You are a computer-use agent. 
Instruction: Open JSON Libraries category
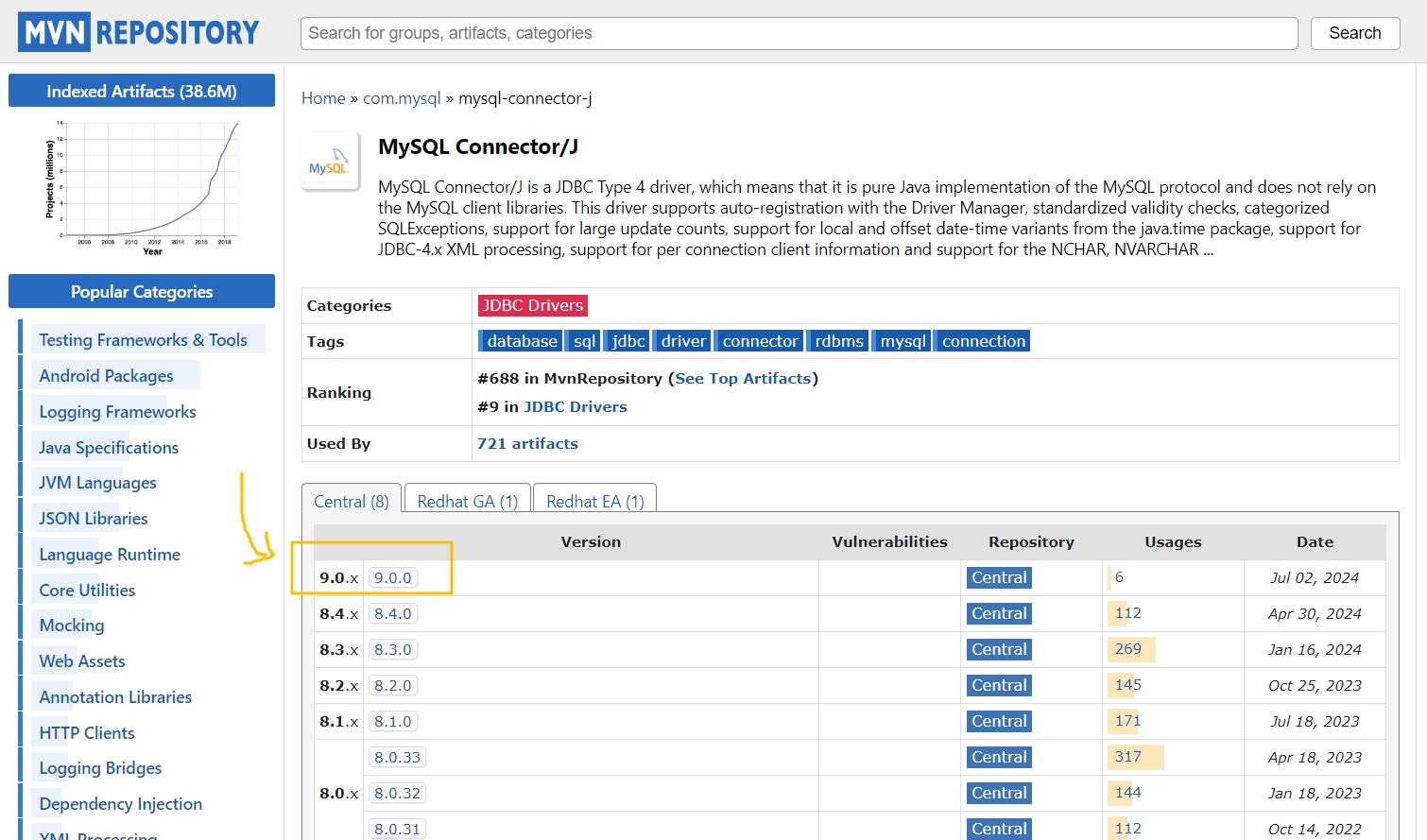coord(94,518)
